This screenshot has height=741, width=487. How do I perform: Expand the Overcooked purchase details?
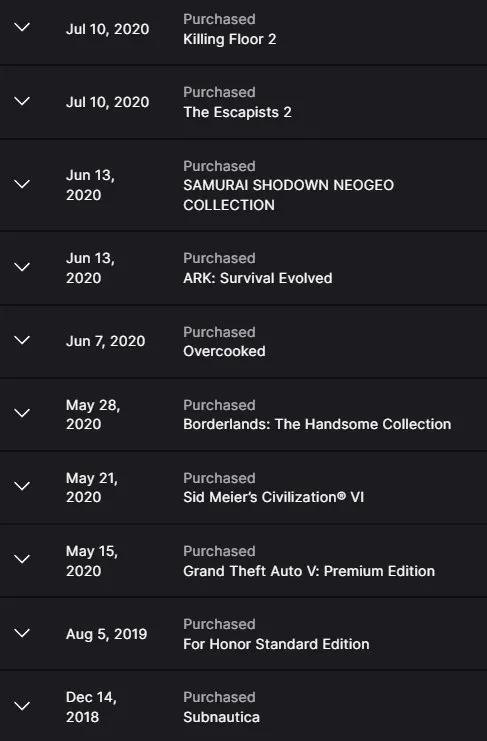[x=22, y=340]
